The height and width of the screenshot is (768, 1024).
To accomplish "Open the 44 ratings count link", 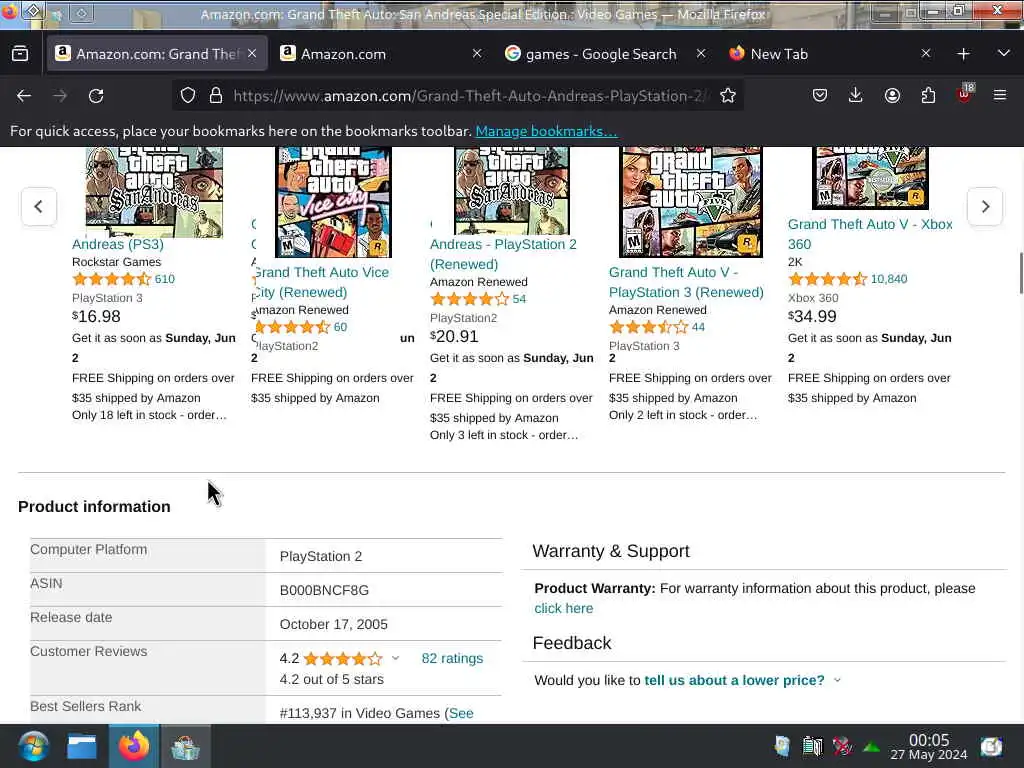I will pos(698,327).
